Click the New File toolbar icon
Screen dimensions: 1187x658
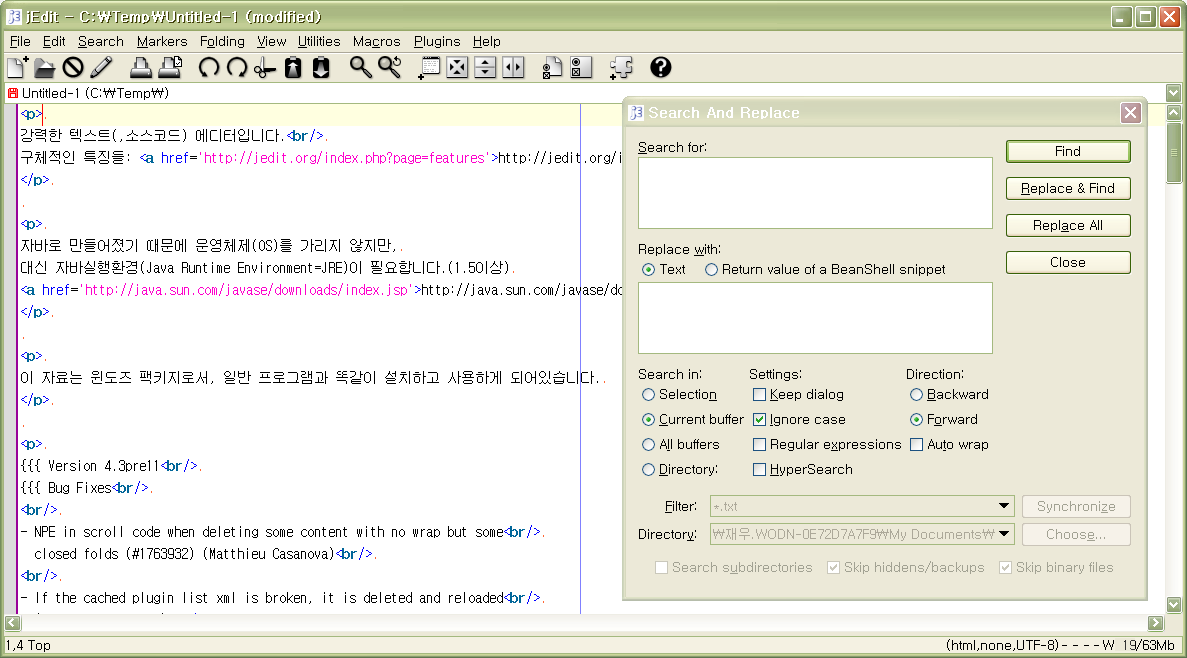click(17, 67)
